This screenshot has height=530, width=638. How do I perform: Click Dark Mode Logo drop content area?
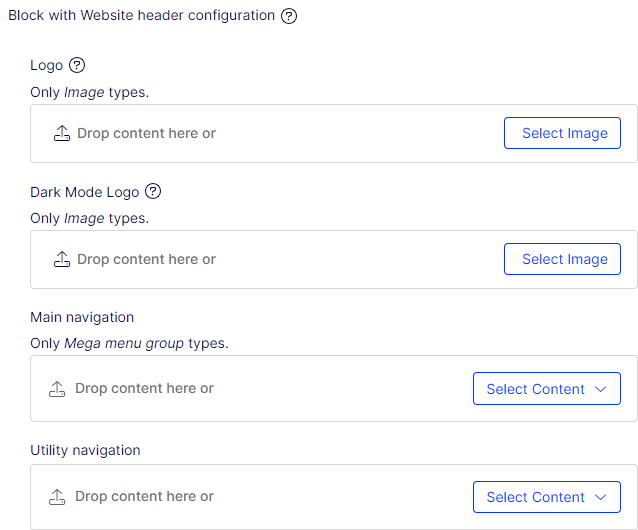[334, 260]
